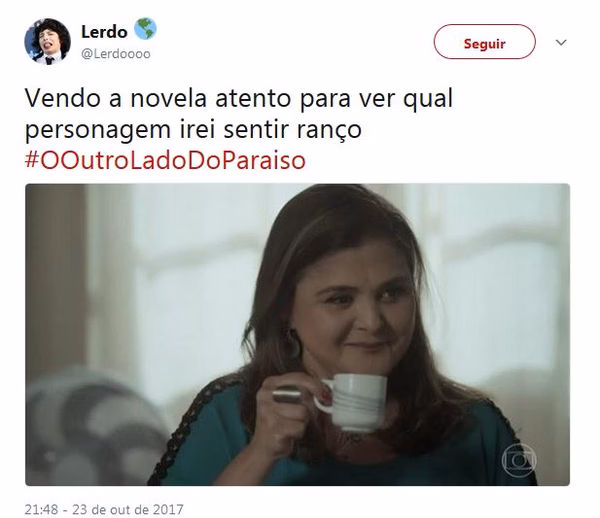This screenshot has height=518, width=600.
Task: Open the #OOutroLadoDoParaiso hashtag link
Action: coord(165,161)
